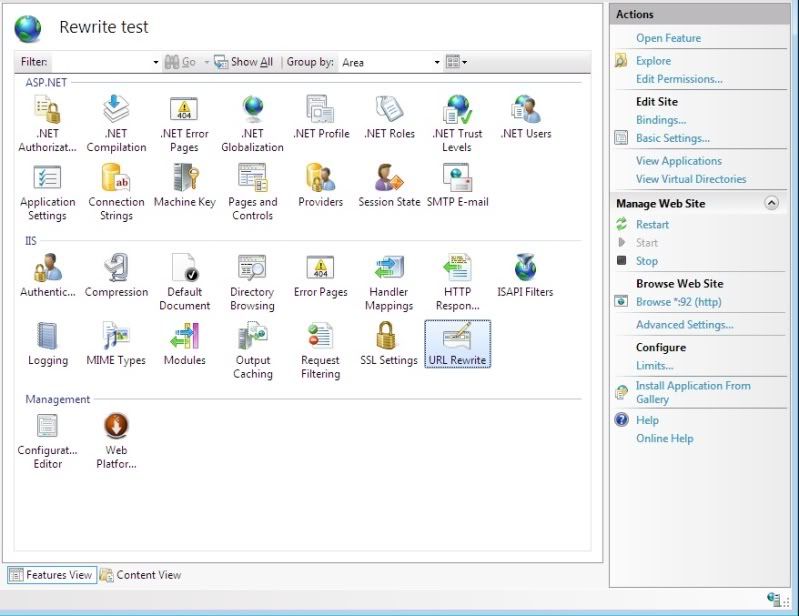Click View Virtual Directories
The image size is (799, 616).
691,179
